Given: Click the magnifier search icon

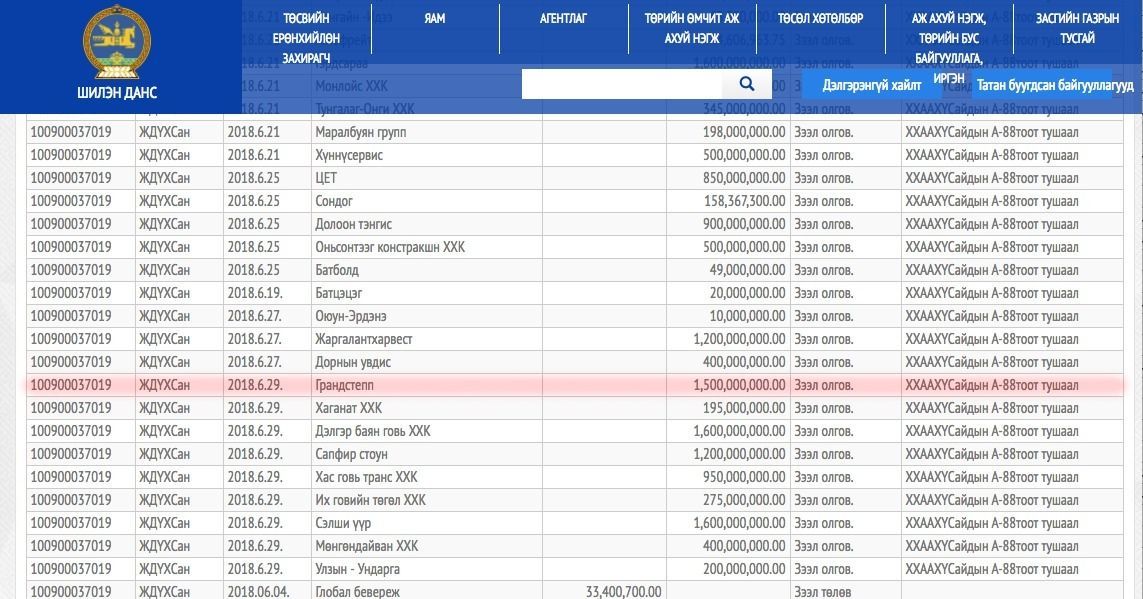Looking at the screenshot, I should (x=746, y=84).
